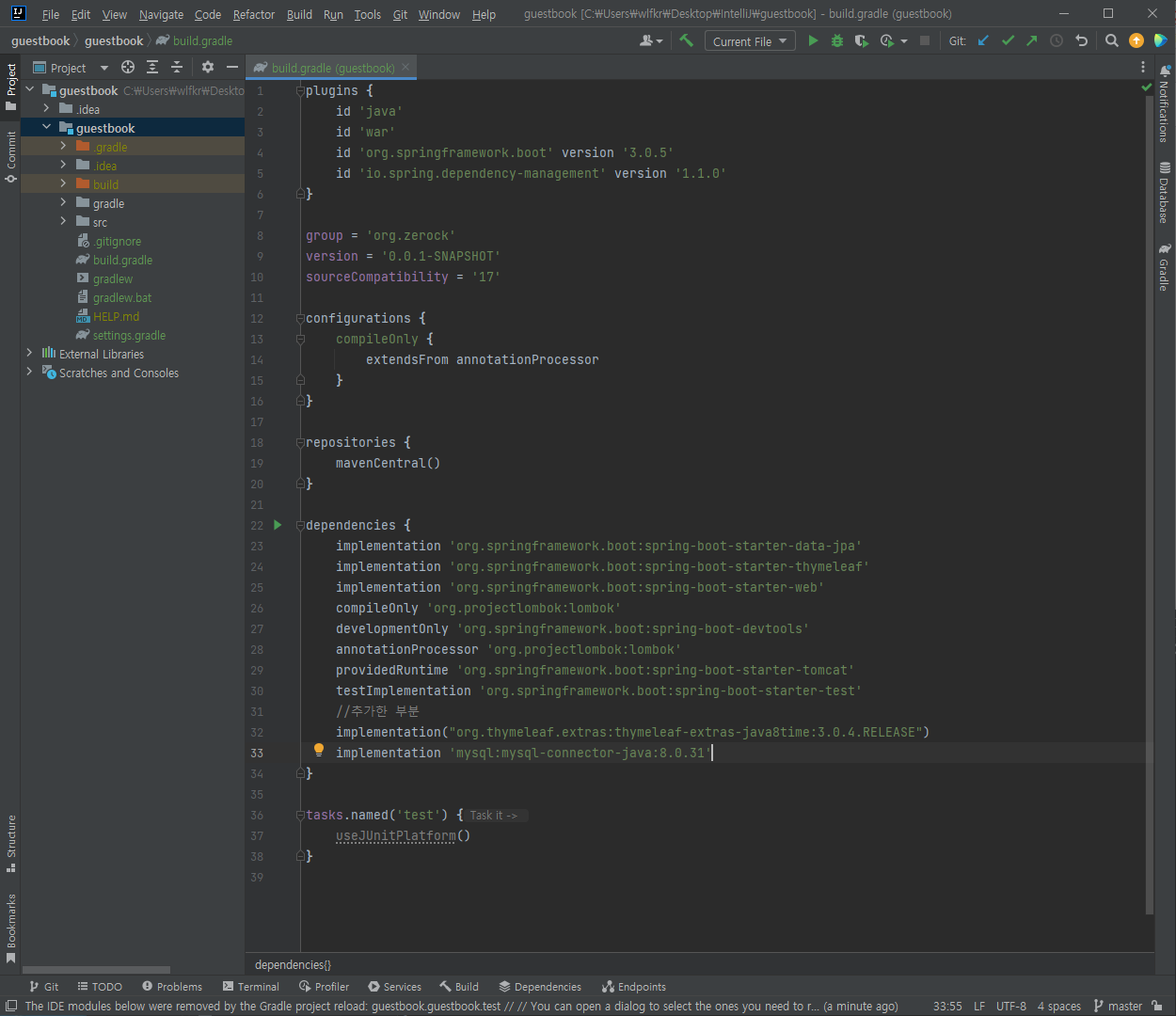The image size is (1176, 1016).
Task: Toggle tool window bars icon in status bar corner
Action: [10, 1006]
